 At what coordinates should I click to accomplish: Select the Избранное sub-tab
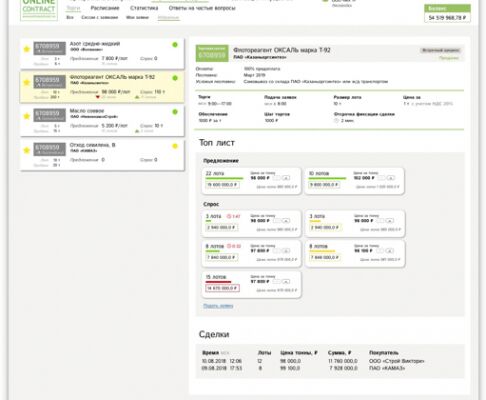click(168, 17)
